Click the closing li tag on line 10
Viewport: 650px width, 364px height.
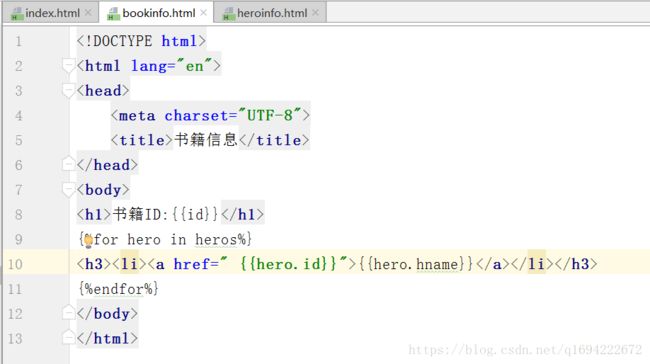point(532,264)
